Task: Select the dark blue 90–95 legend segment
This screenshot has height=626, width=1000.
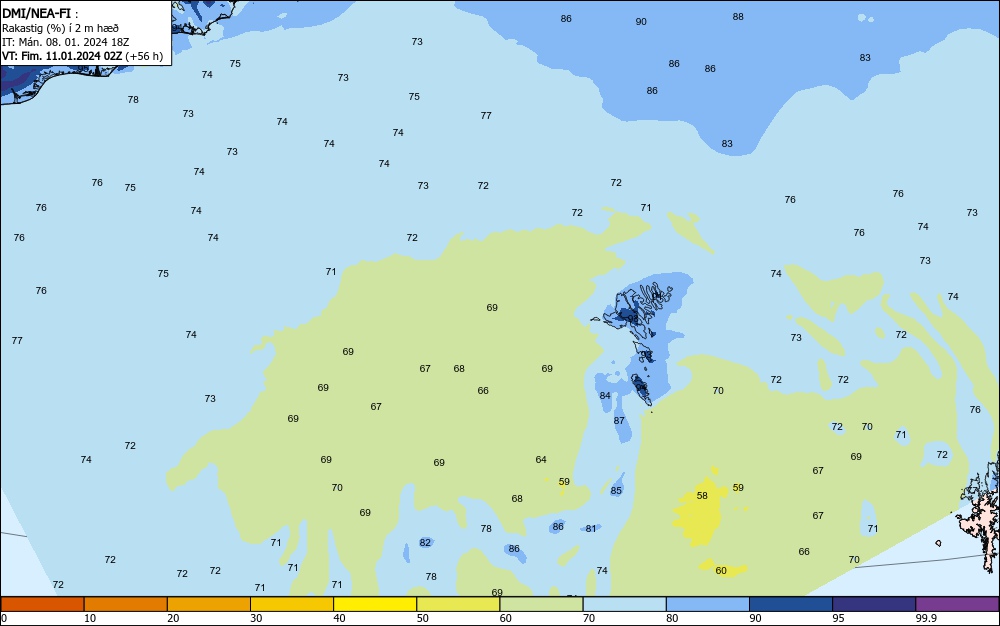Action: tap(791, 604)
